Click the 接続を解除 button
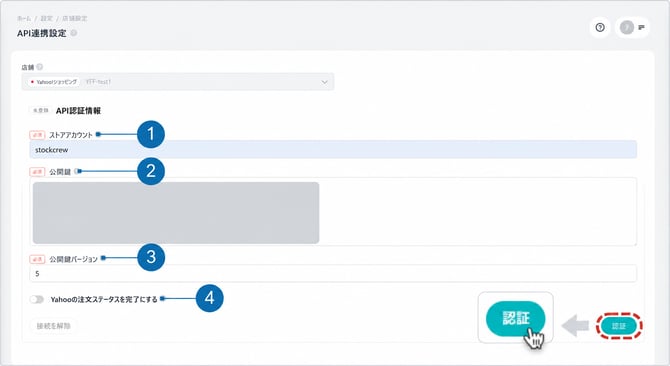This screenshot has height=366, width=670. [x=53, y=326]
